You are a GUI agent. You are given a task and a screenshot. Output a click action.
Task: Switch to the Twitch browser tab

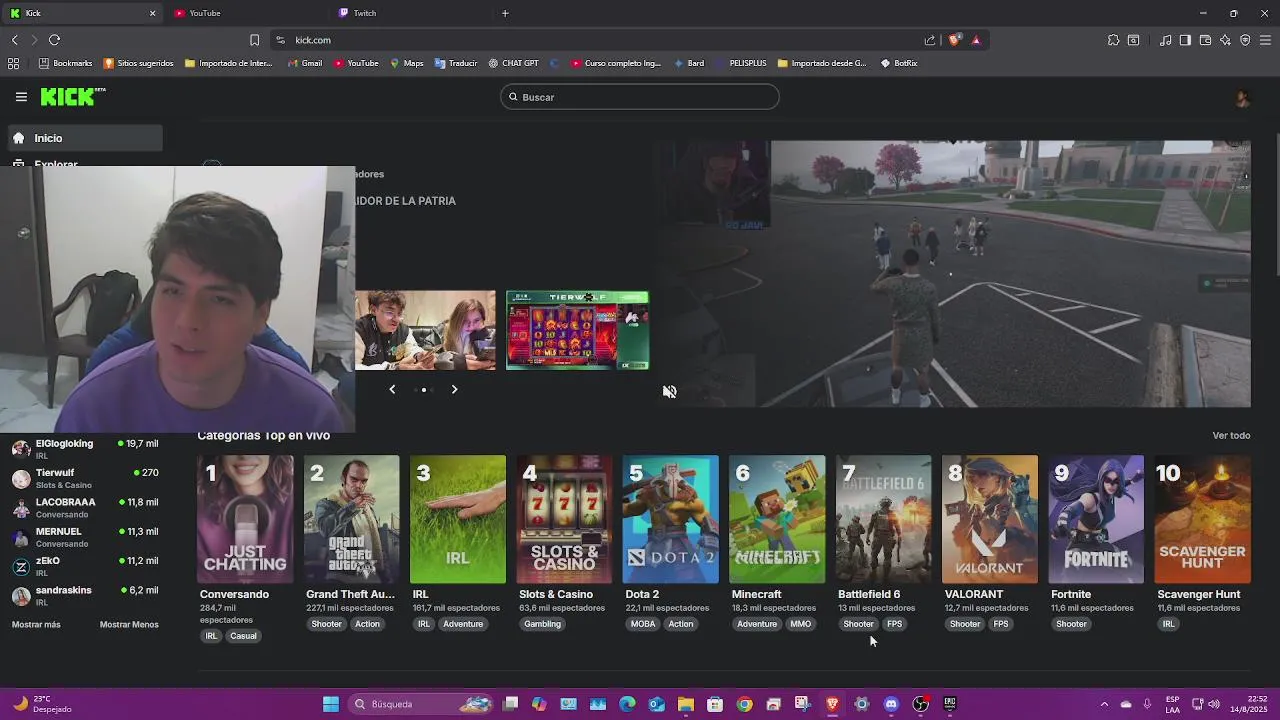click(410, 13)
